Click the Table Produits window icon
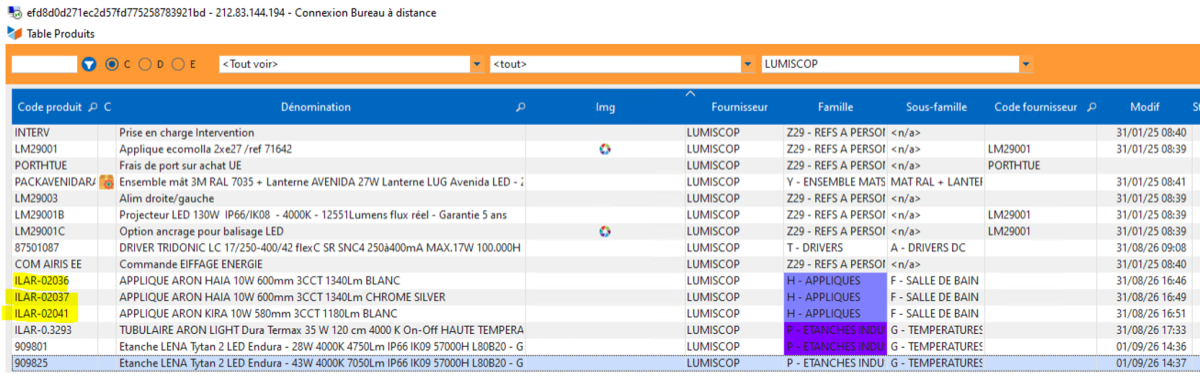This screenshot has width=1200, height=378. (x=13, y=33)
